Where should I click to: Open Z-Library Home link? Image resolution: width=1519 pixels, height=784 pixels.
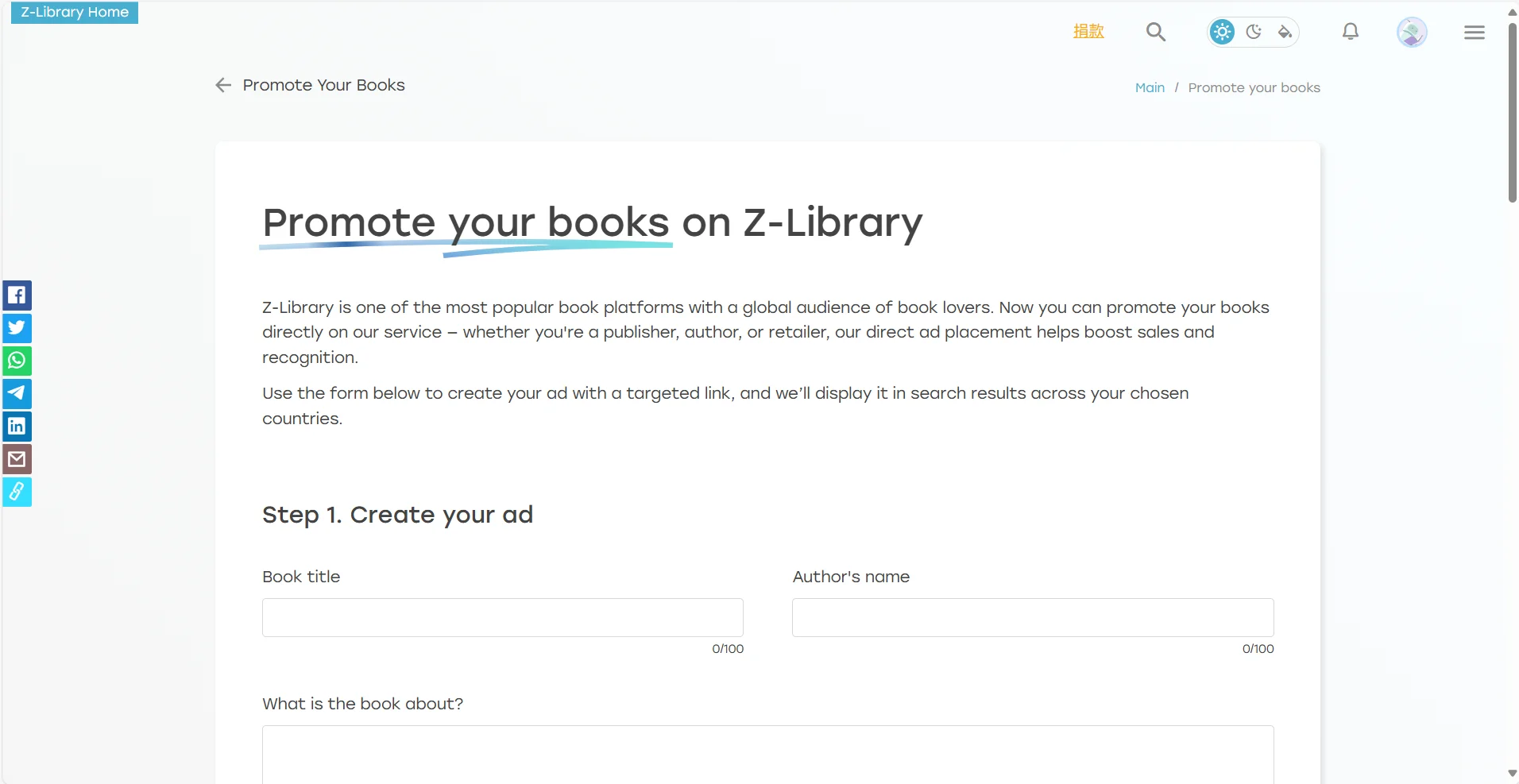(75, 12)
